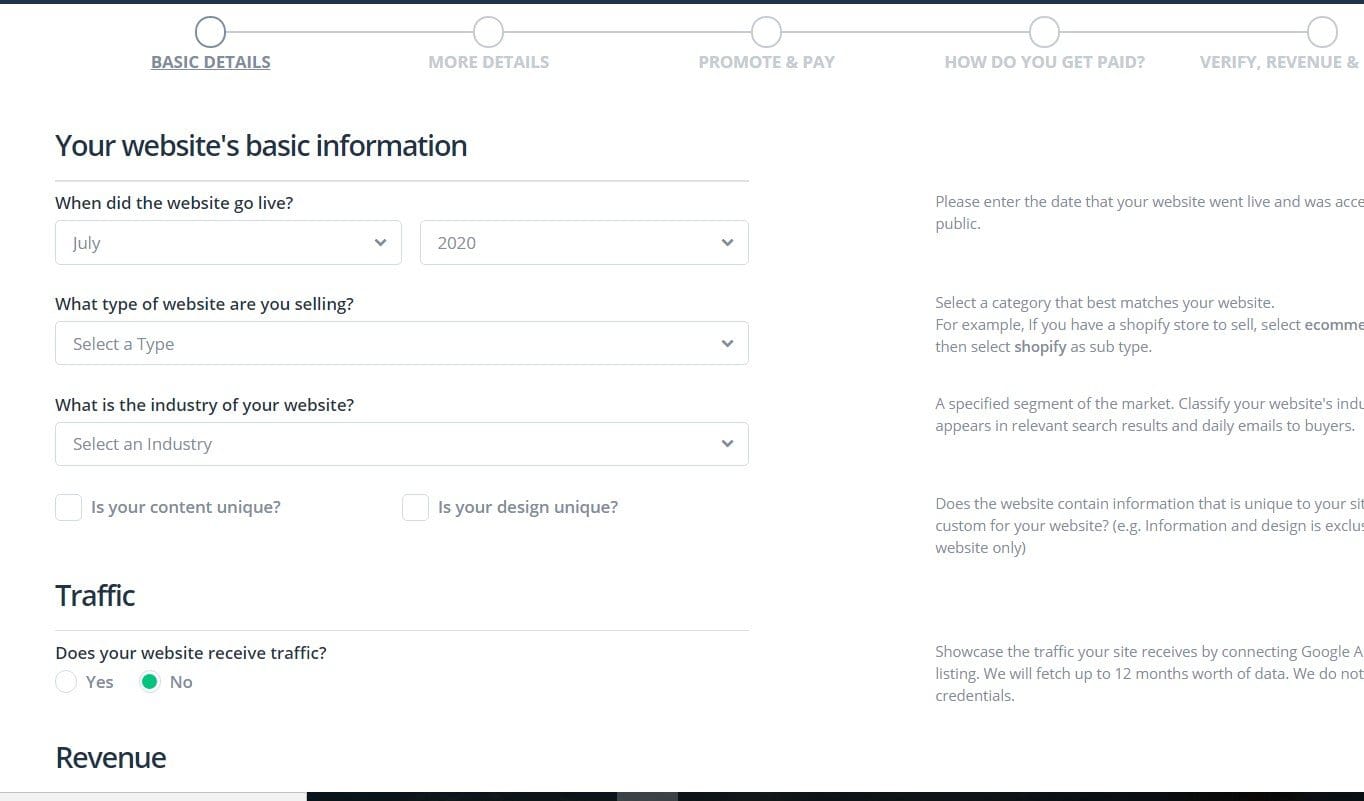Click the Verify, Revenue step circle
This screenshot has width=1364, height=801.
click(x=1322, y=32)
